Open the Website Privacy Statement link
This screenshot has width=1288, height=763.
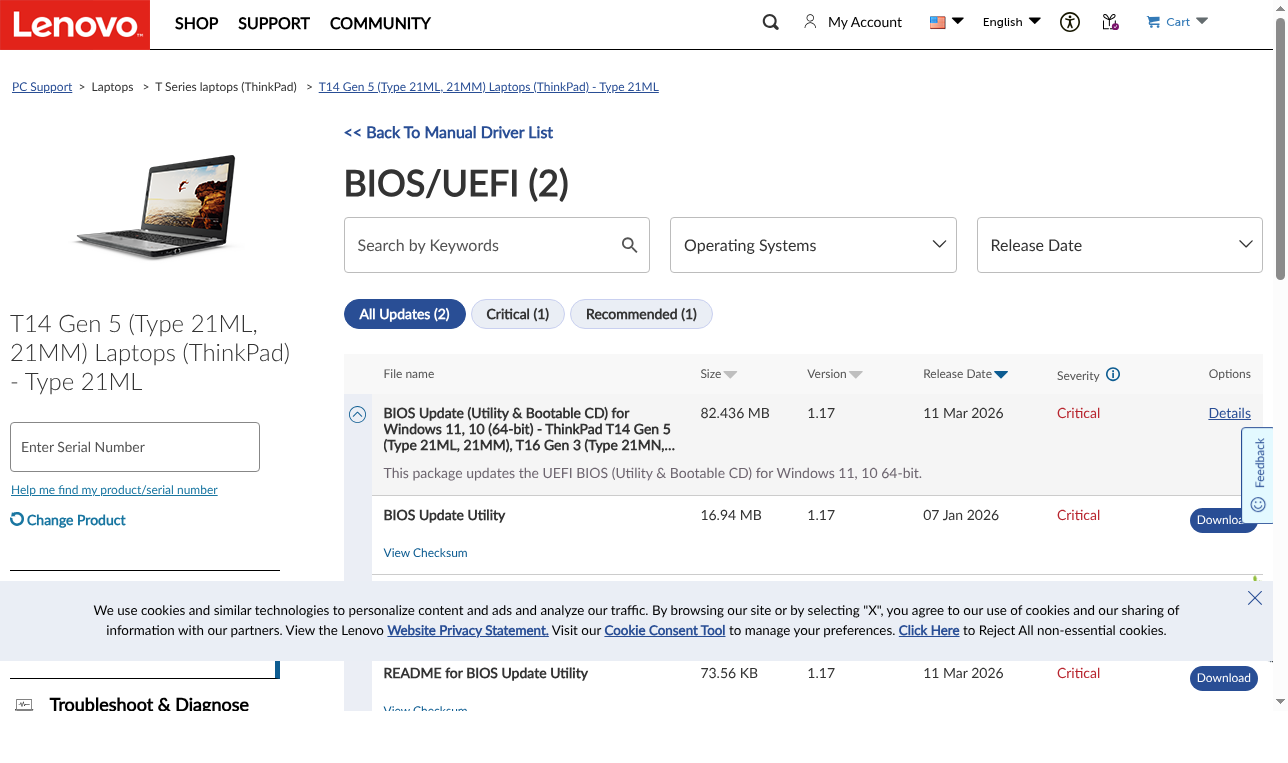(x=468, y=631)
